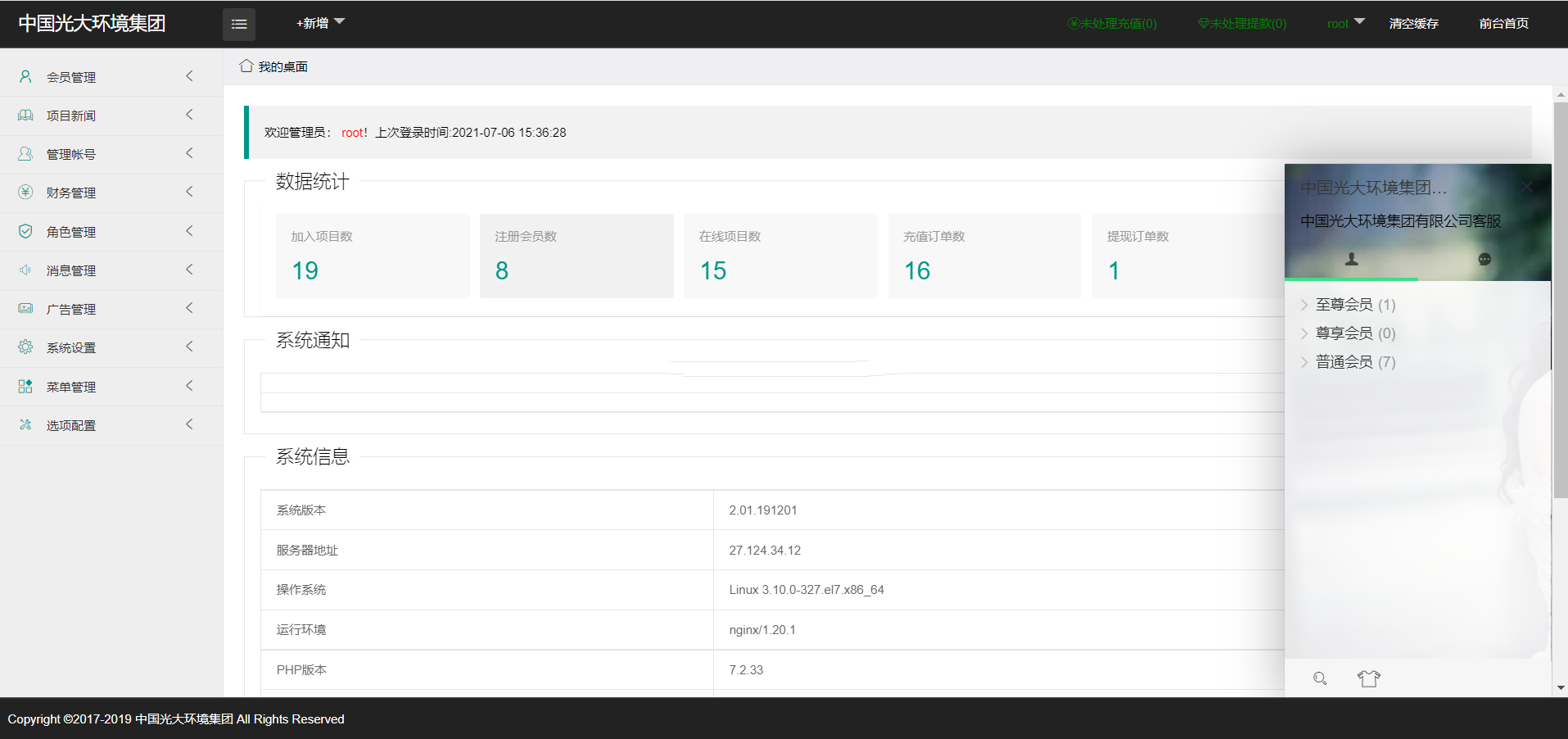Open the chat skin shirt icon
Image resolution: width=1568 pixels, height=739 pixels.
tap(1368, 678)
